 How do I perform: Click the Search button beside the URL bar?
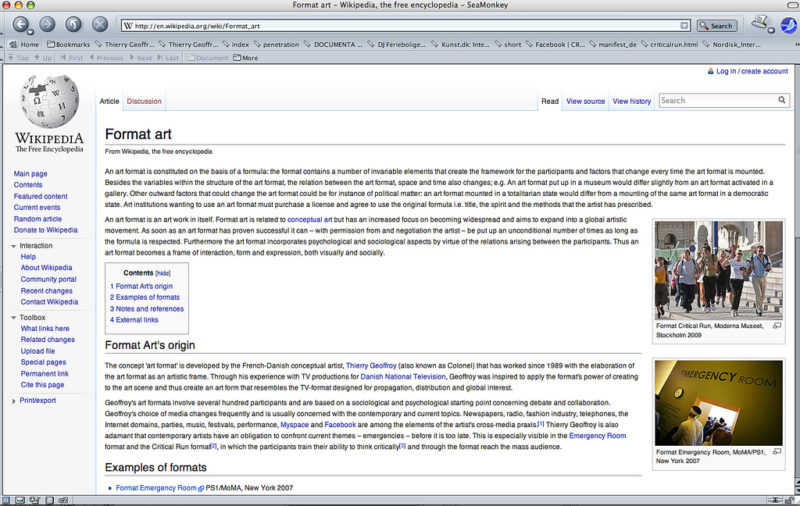(717, 26)
